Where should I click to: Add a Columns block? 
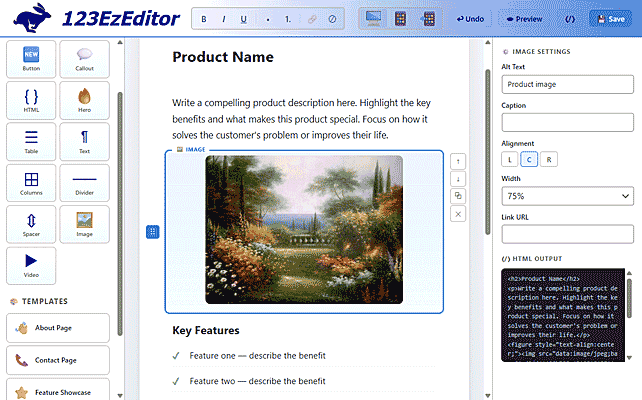tap(31, 183)
